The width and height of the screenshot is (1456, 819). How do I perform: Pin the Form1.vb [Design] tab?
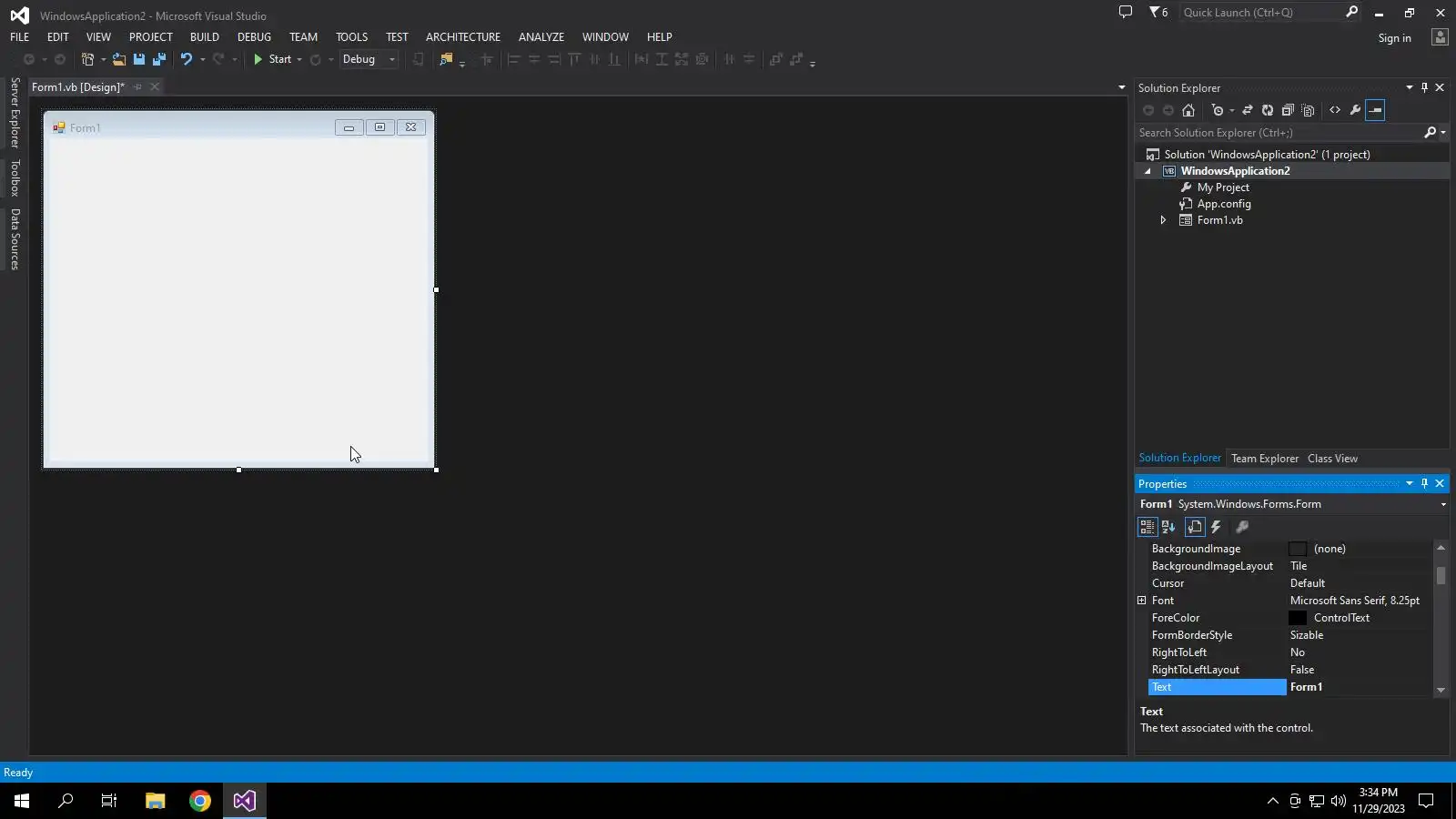pos(137,87)
